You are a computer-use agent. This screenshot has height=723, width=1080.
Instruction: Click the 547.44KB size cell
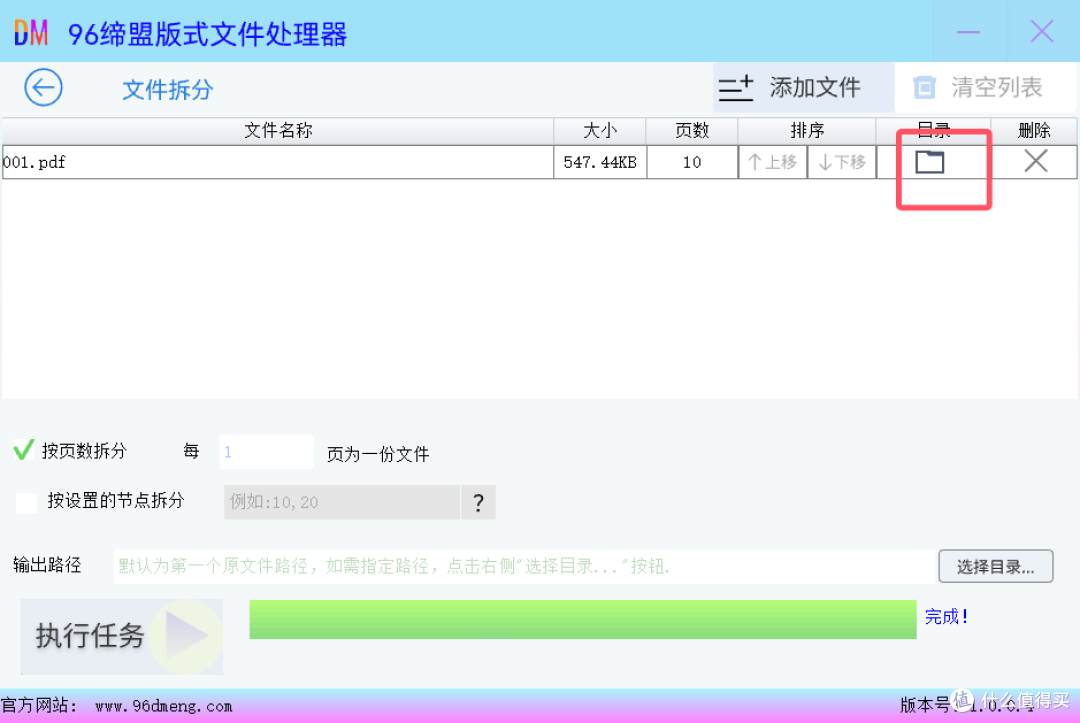600,163
